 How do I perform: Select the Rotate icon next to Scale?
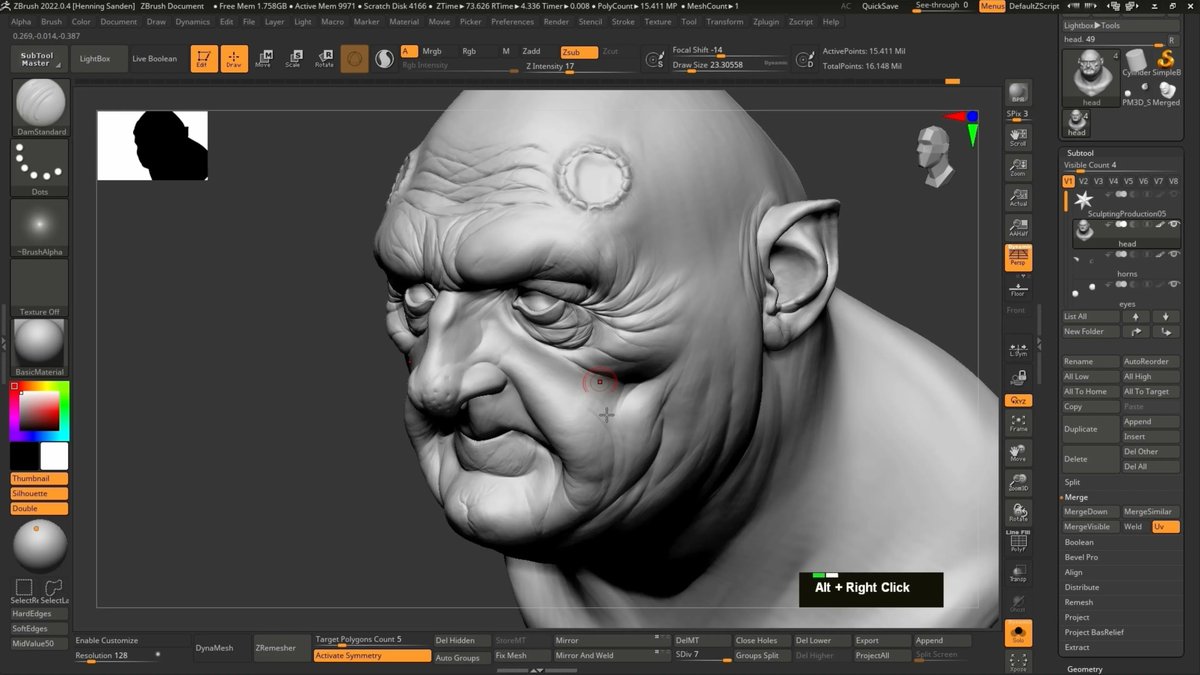pyautogui.click(x=324, y=58)
